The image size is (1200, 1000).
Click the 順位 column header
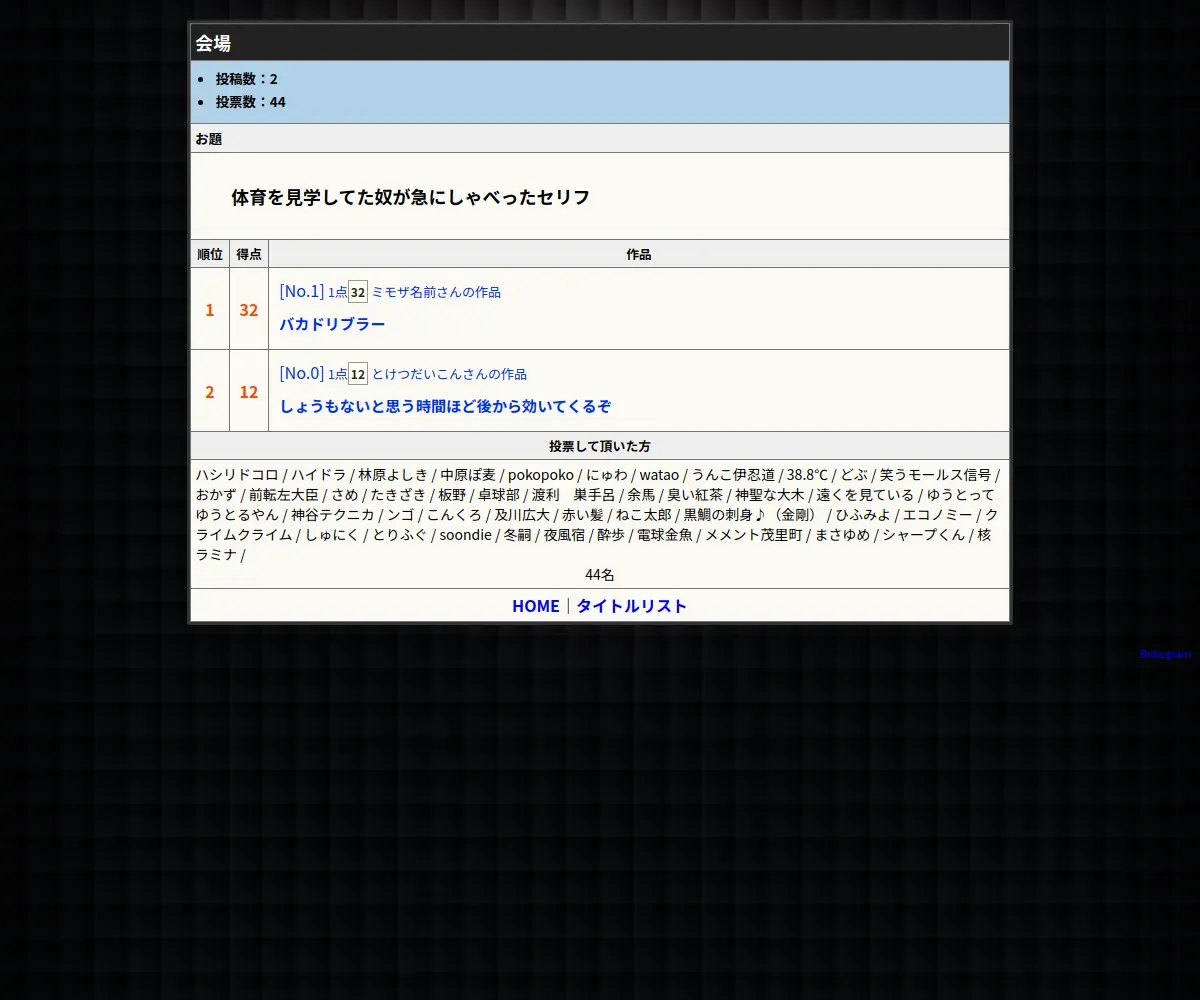[x=210, y=254]
